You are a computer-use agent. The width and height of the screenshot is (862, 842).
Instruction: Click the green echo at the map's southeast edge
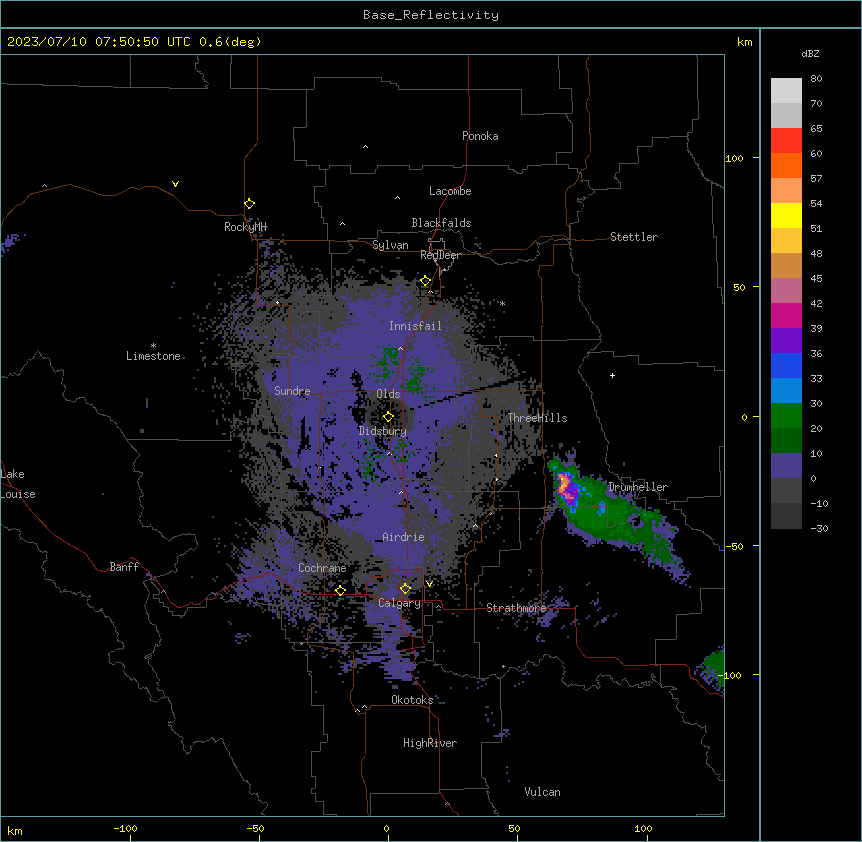click(x=714, y=668)
